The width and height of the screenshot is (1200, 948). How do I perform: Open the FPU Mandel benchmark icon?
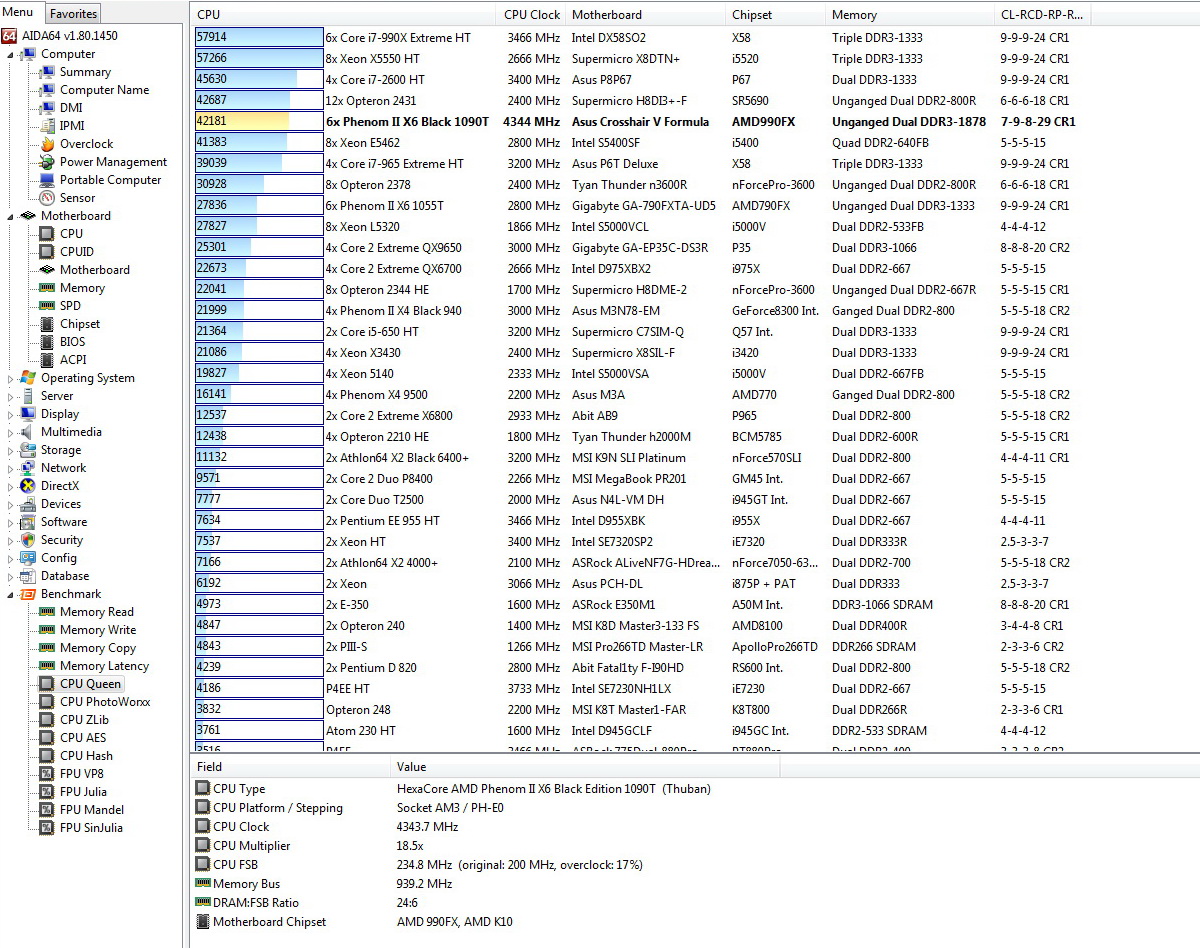point(47,810)
